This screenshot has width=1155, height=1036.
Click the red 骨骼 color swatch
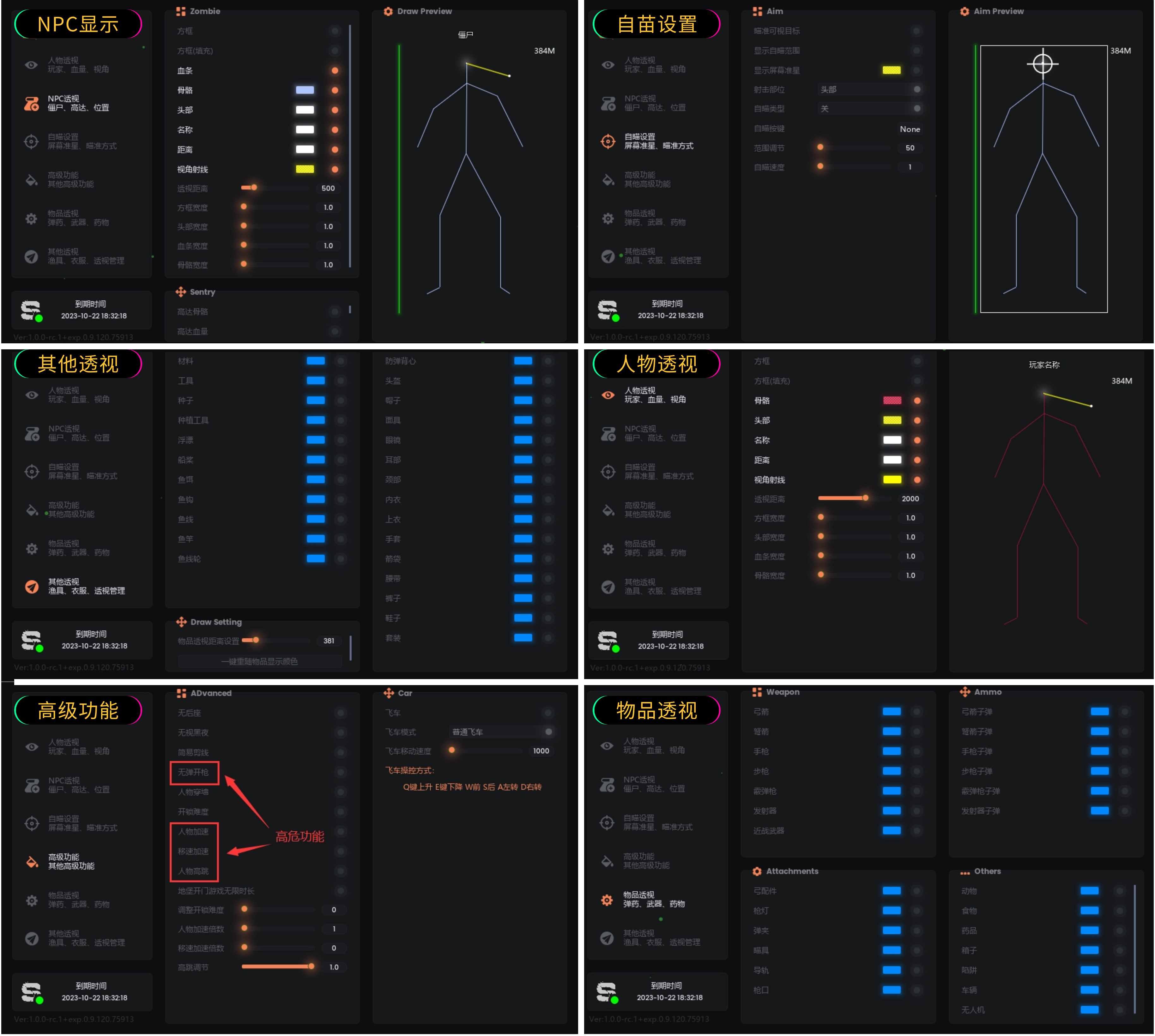pyautogui.click(x=892, y=401)
